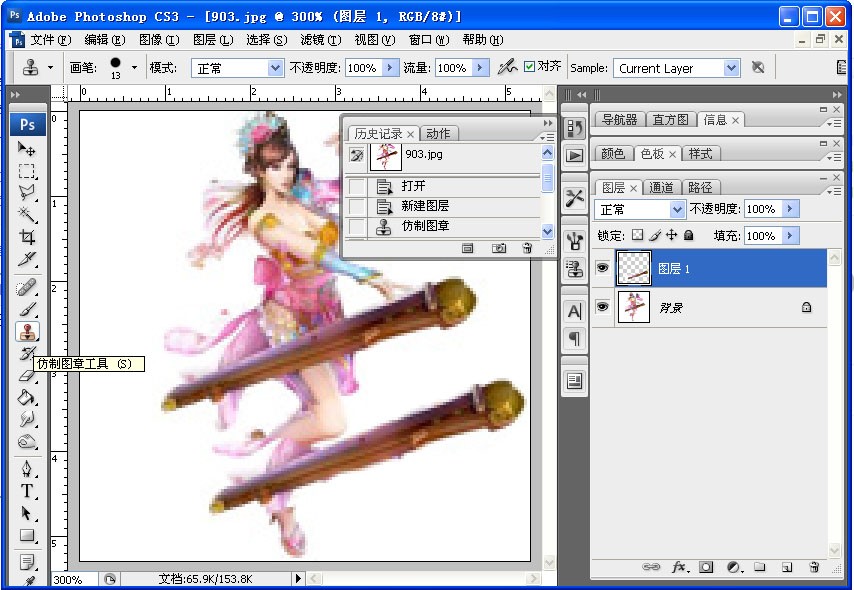Screen dimensions: 854x590
Task: Click the 903.jpg history snapshot thumbnail
Action: 386,156
